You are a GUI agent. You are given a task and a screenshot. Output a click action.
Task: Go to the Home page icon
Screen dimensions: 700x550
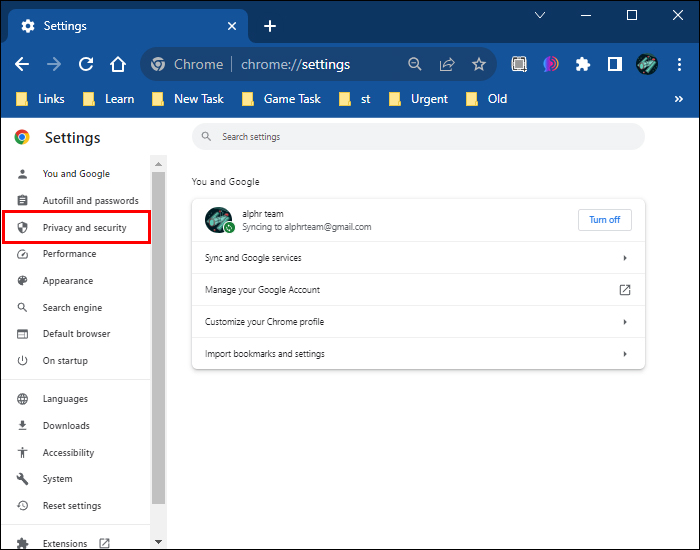point(118,64)
